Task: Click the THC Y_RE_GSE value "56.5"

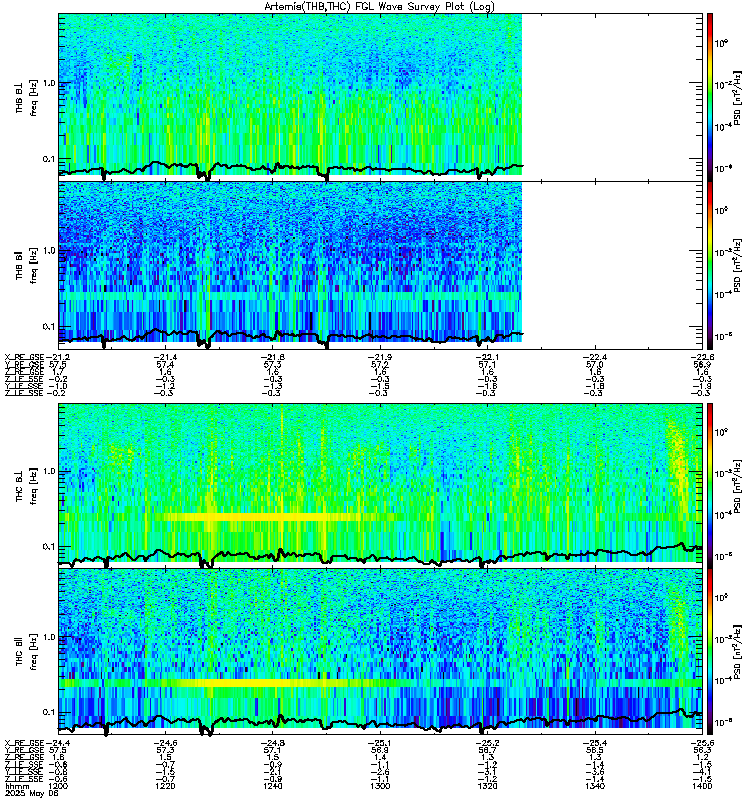Action: tap(595, 751)
